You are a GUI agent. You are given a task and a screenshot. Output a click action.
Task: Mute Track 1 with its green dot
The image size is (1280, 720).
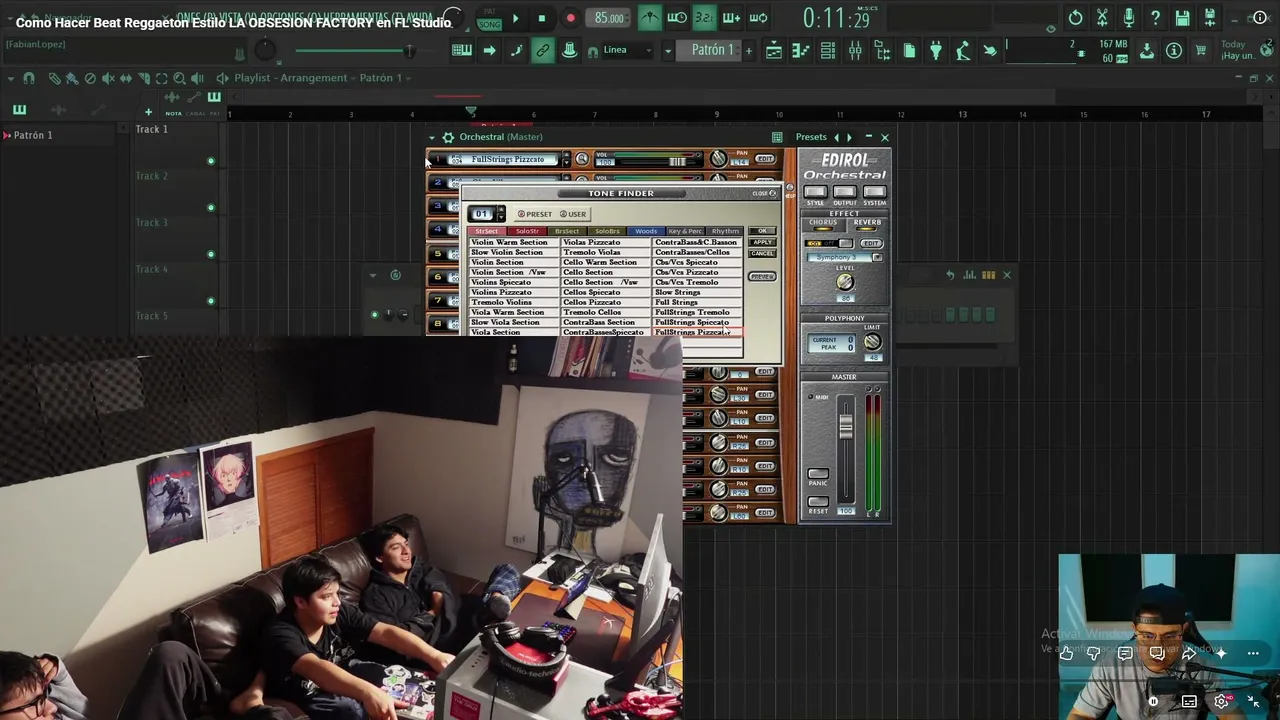[211, 161]
